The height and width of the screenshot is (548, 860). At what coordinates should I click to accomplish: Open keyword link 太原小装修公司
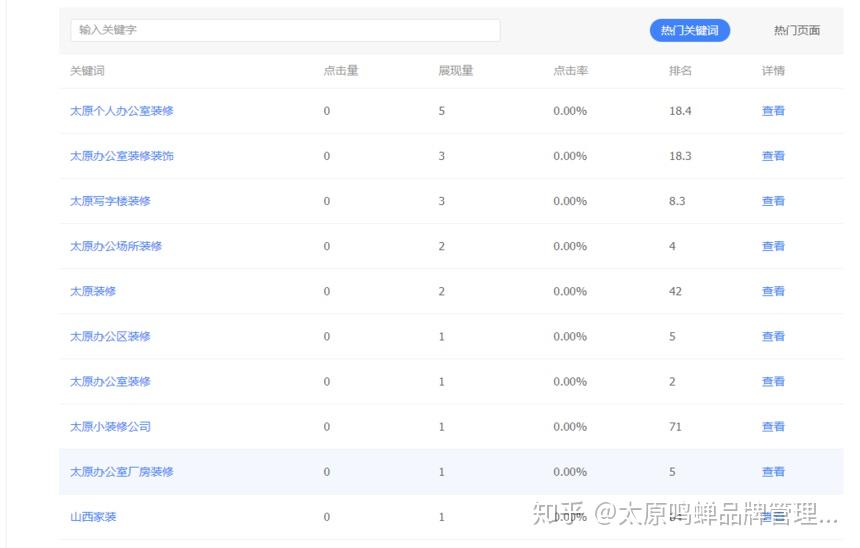pos(110,426)
